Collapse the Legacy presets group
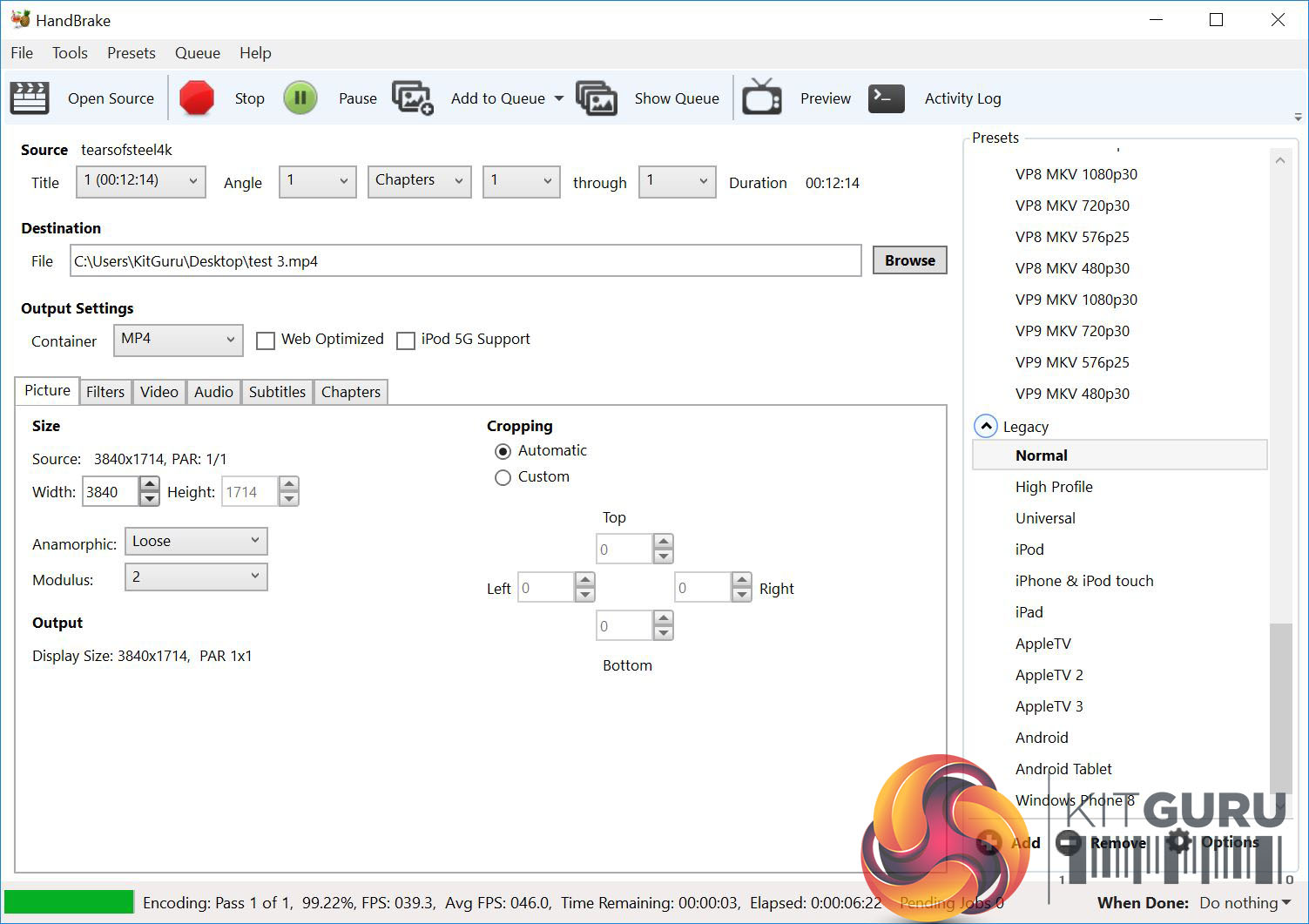This screenshot has width=1309, height=924. 985,426
